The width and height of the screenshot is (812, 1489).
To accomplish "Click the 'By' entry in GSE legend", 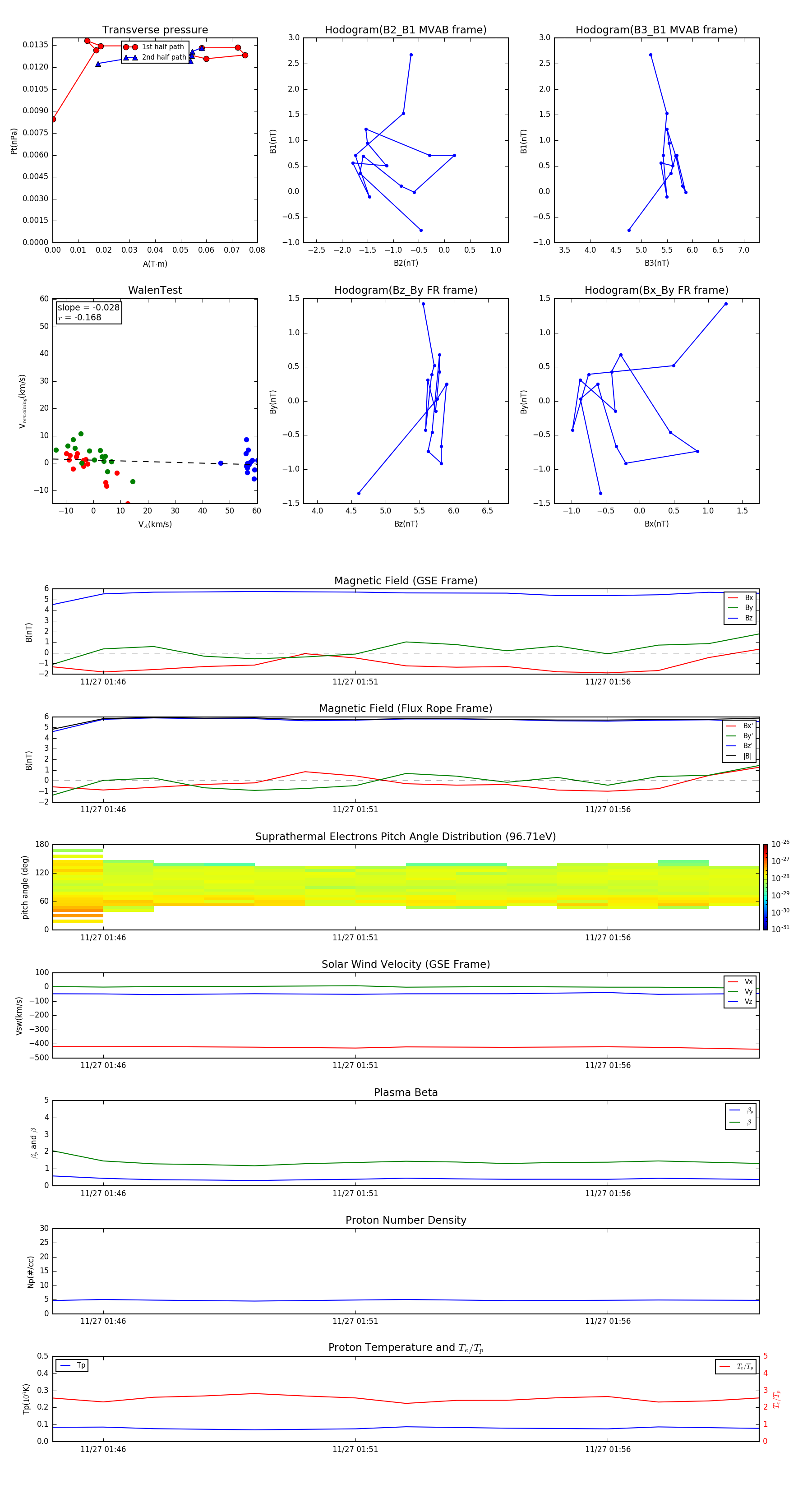I will pyautogui.click(x=740, y=608).
